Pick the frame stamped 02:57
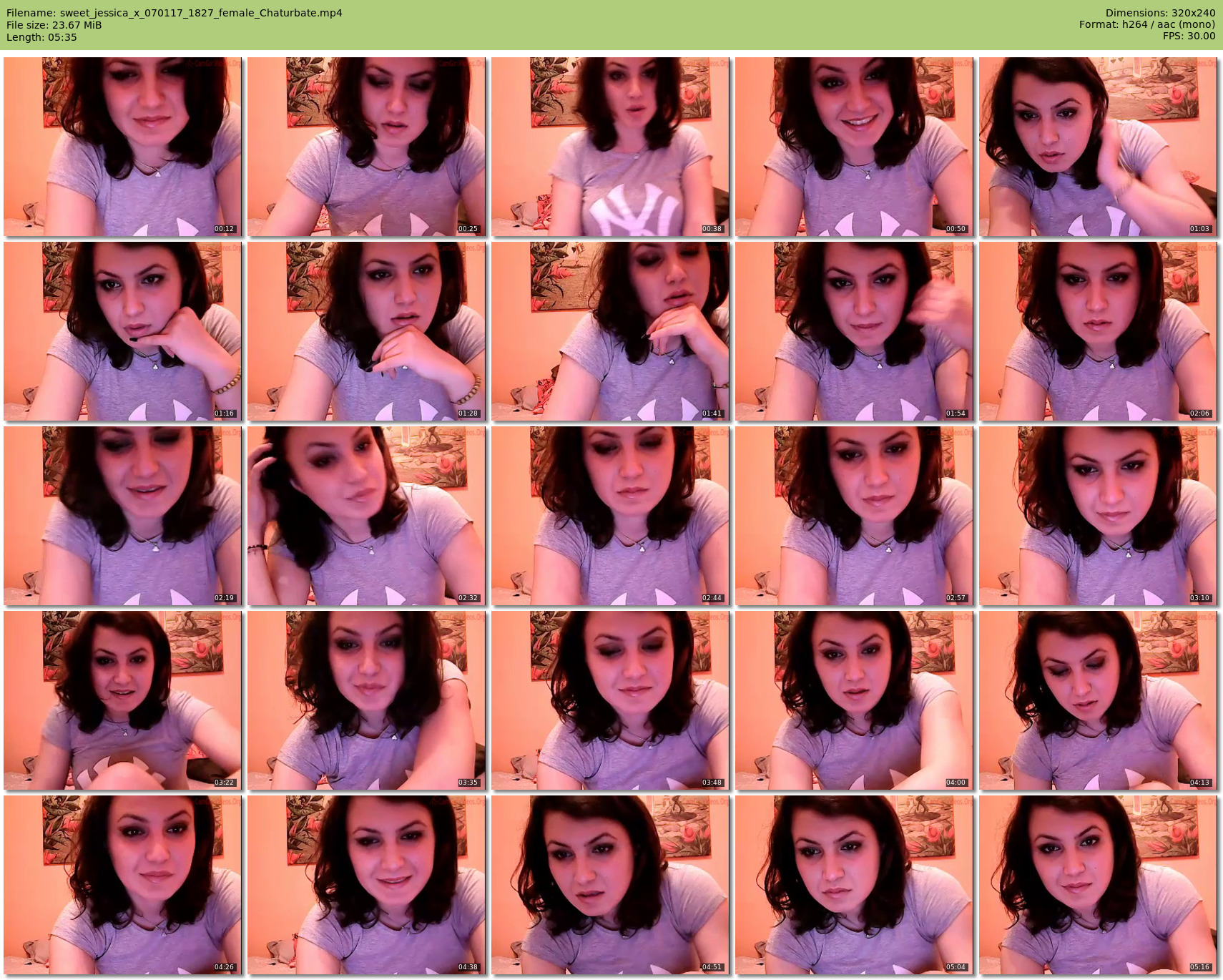 854,516
